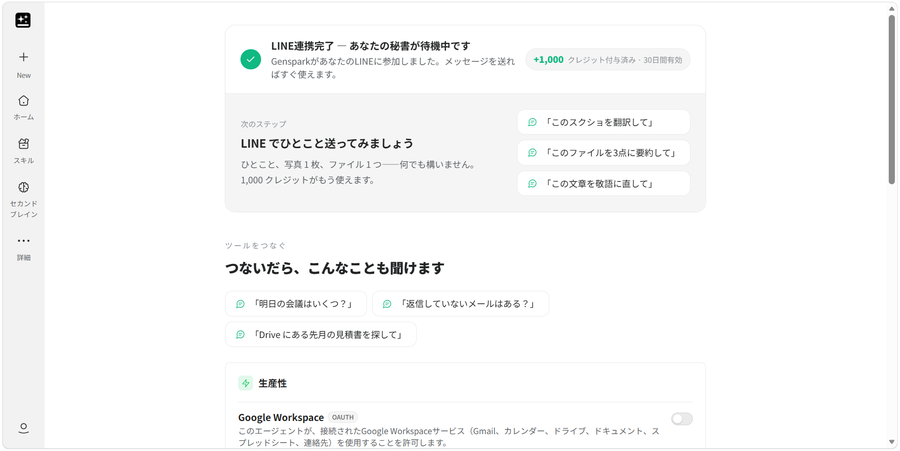Click the Genspark logo icon
The width and height of the screenshot is (900, 451).
coord(23,21)
